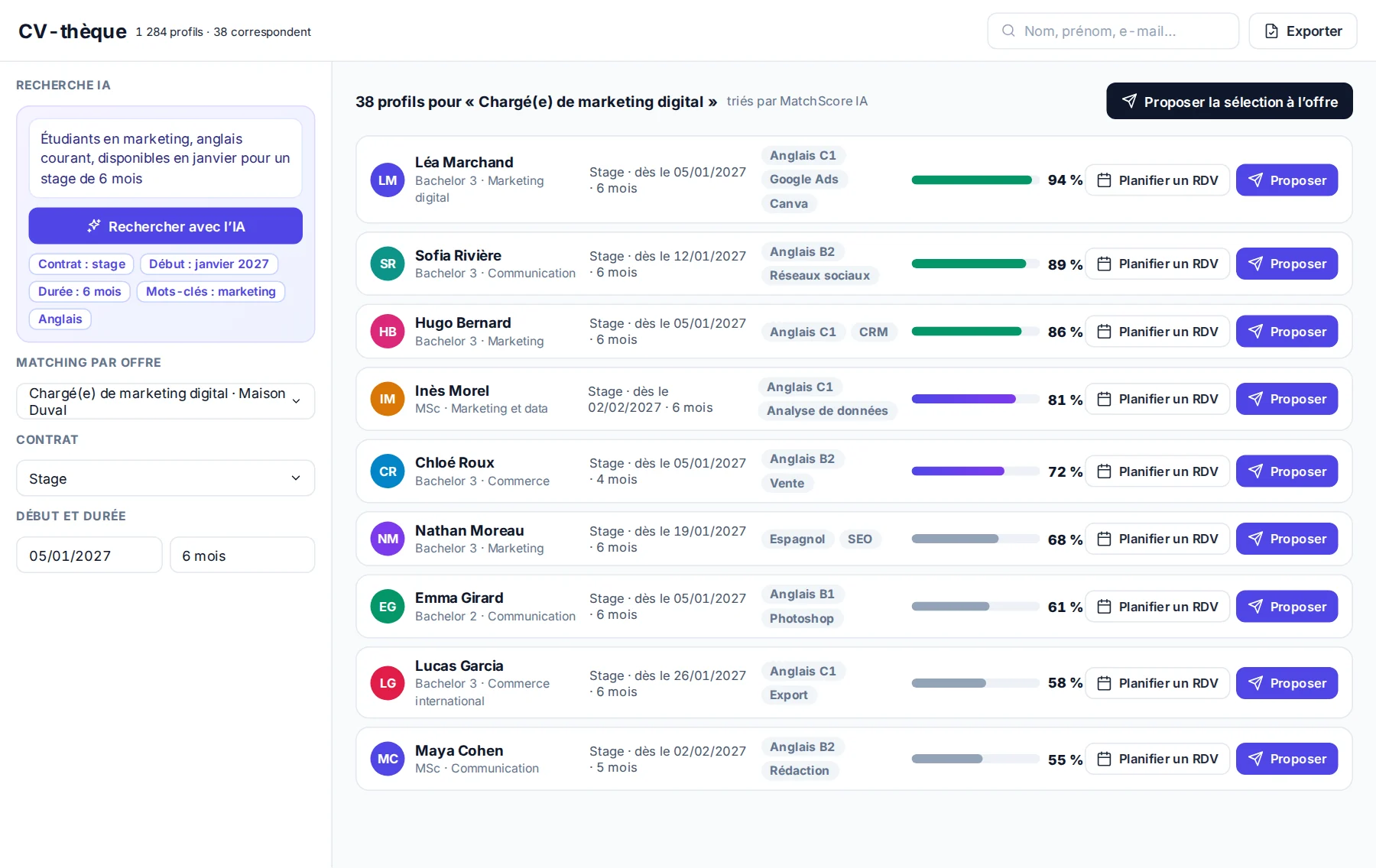Click Google Ads tag on Léa Marchand

point(804,180)
